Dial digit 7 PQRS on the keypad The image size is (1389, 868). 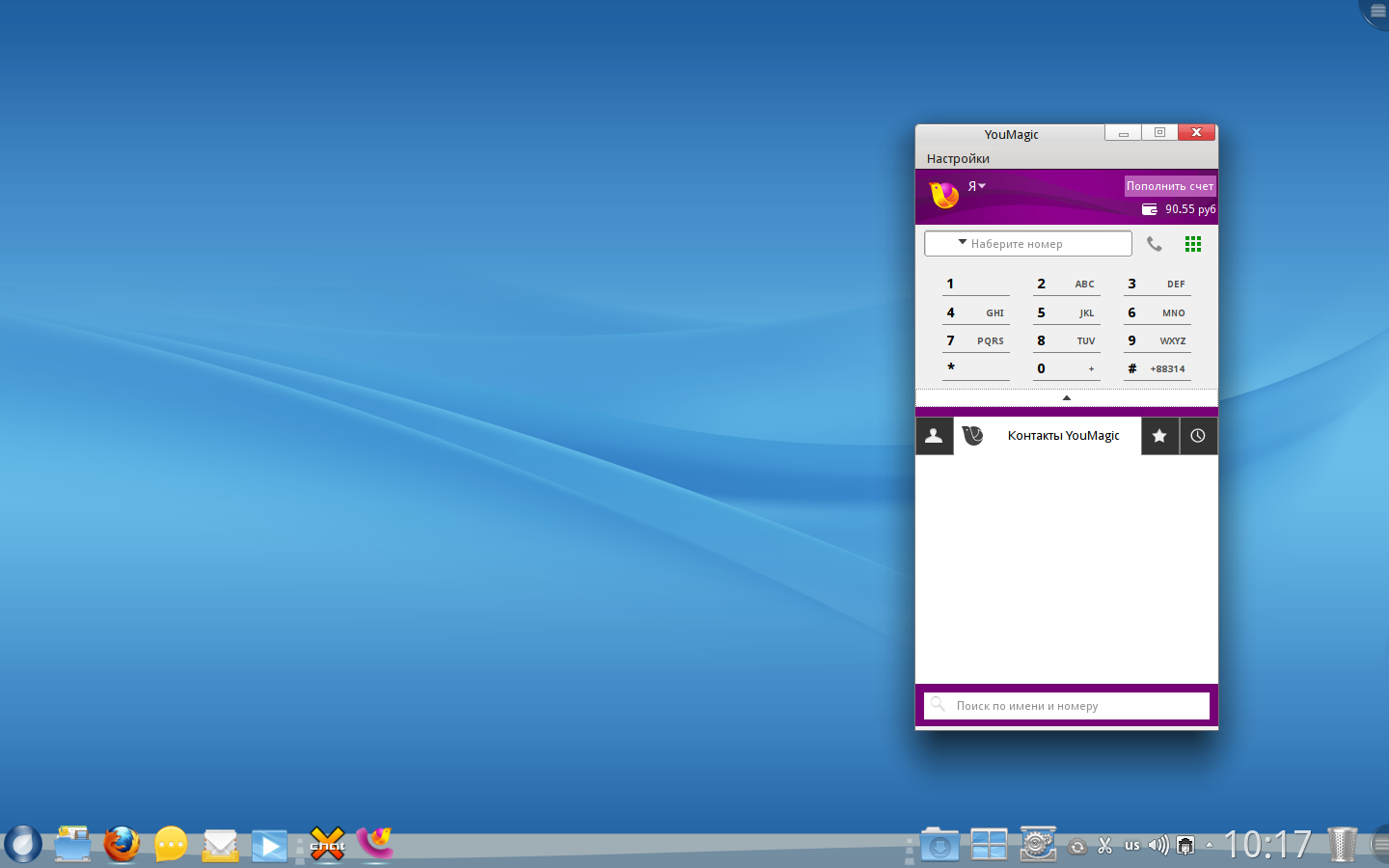[x=976, y=340]
